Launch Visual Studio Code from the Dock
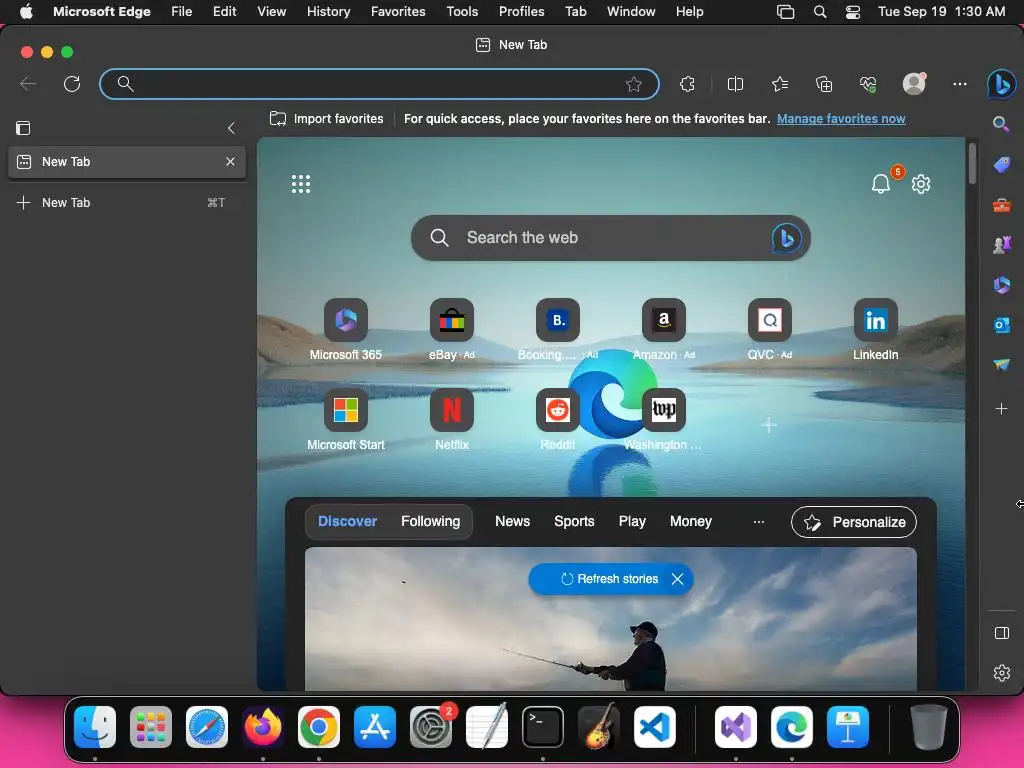The width and height of the screenshot is (1024, 768). coord(654,727)
